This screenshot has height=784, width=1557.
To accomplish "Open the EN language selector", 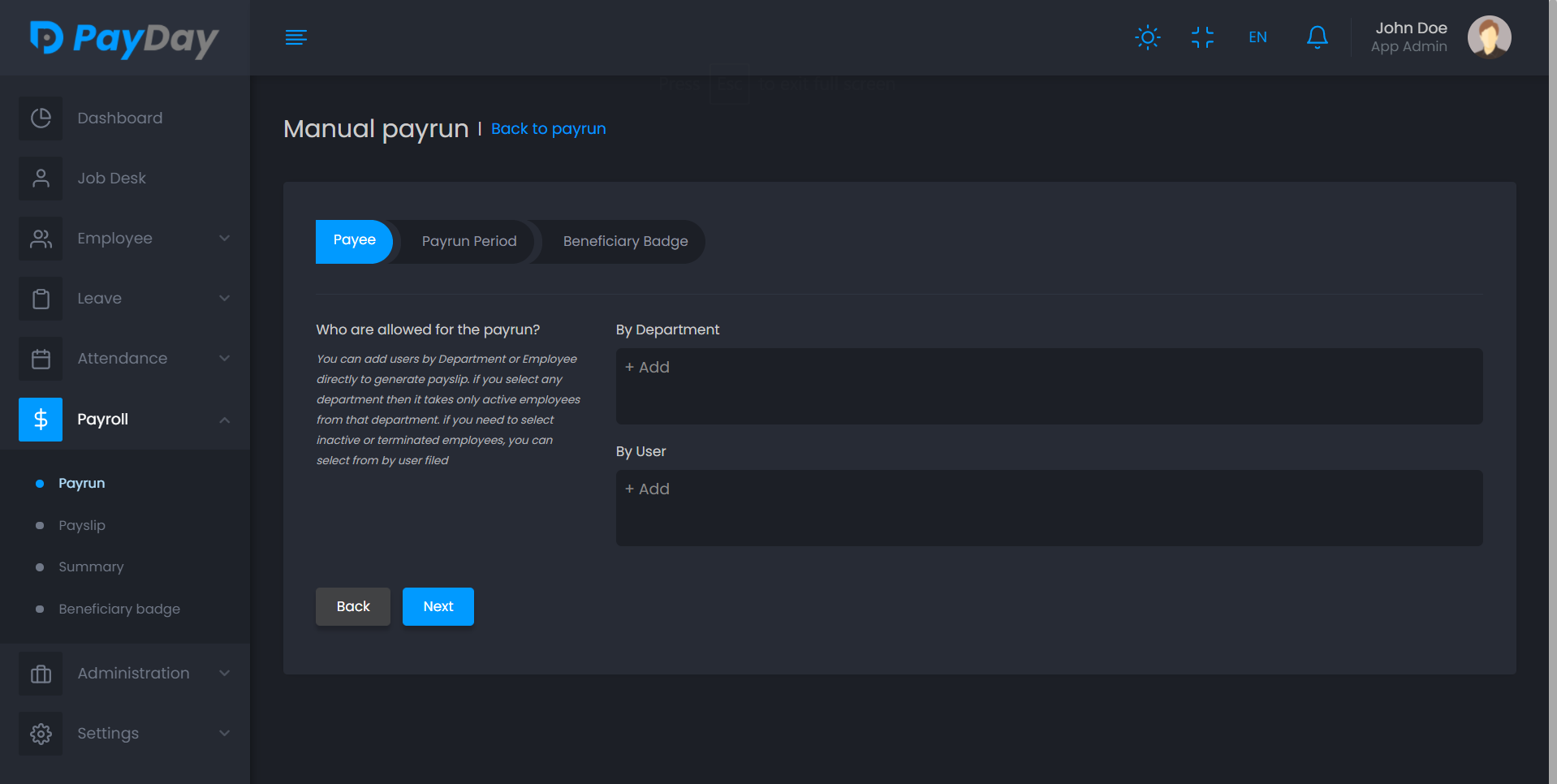I will 1257,37.
